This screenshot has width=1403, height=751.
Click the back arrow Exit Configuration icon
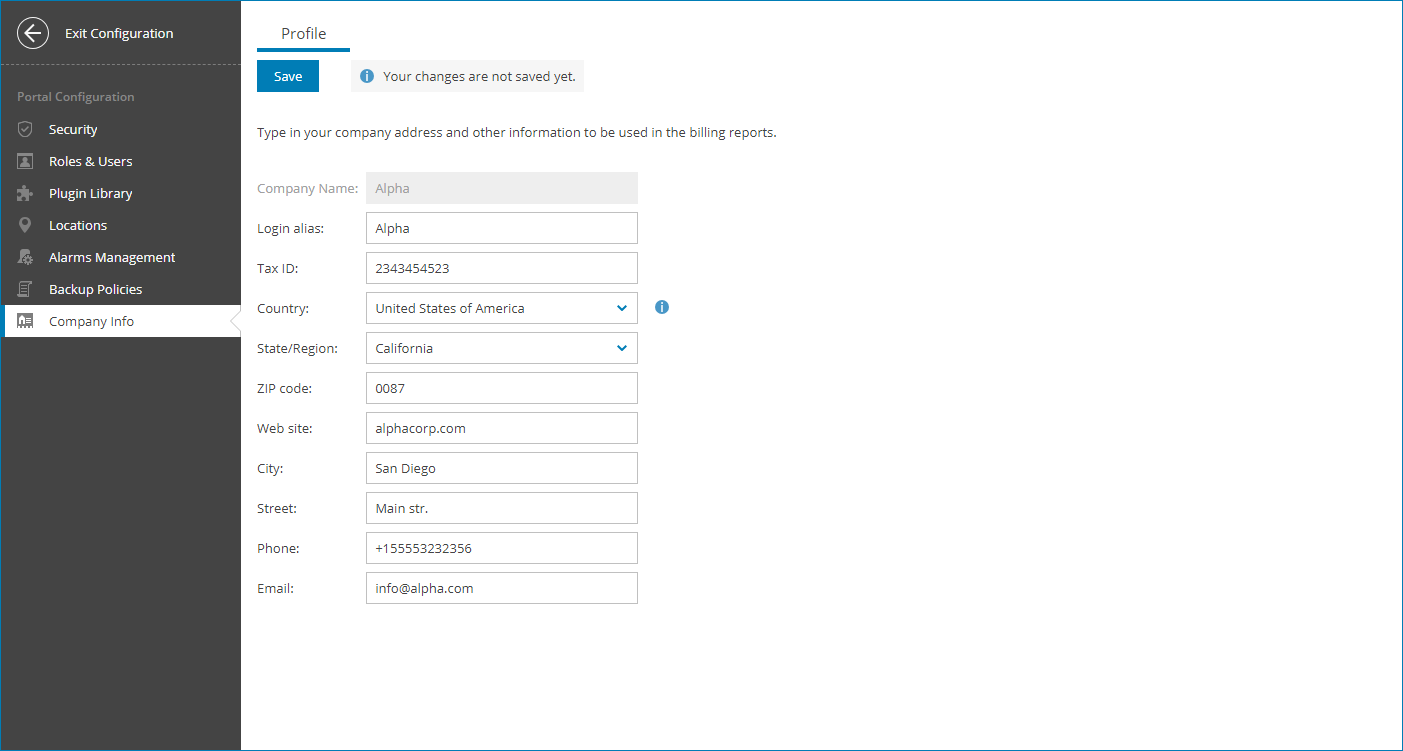33,33
